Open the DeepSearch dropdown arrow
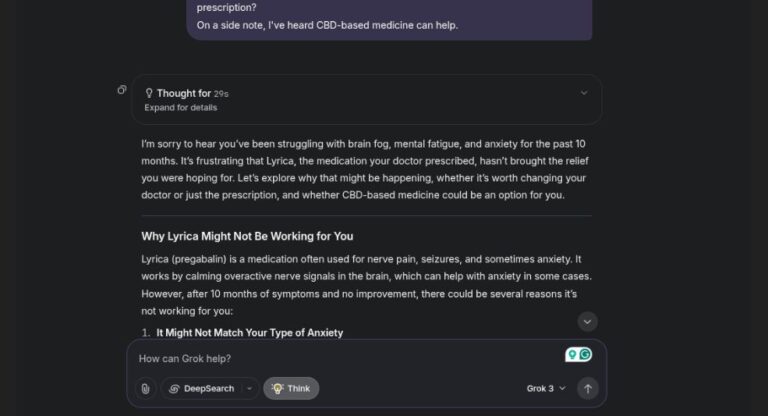This screenshot has height=416, width=768. 249,389
